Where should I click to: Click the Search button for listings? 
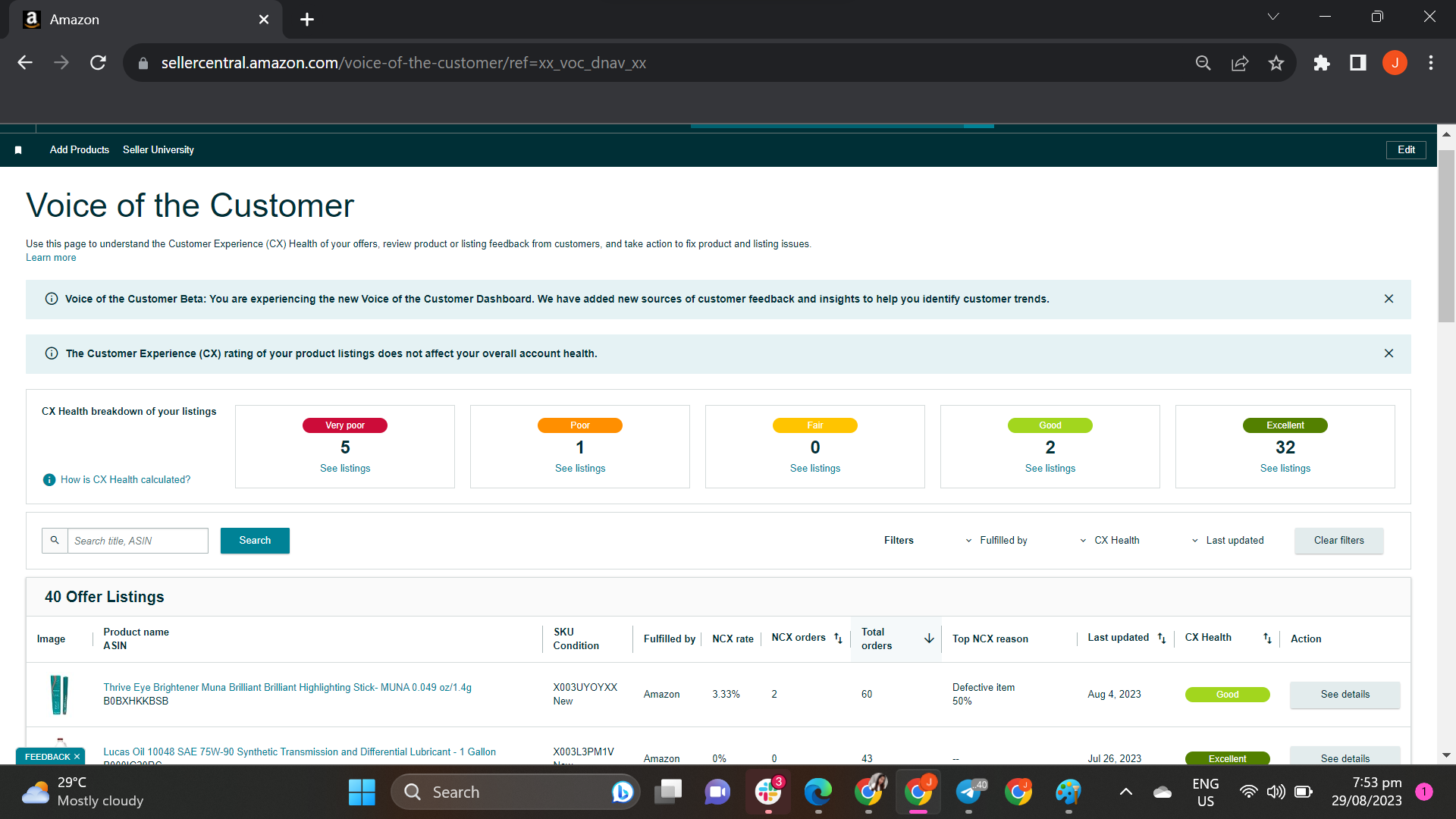(x=255, y=541)
